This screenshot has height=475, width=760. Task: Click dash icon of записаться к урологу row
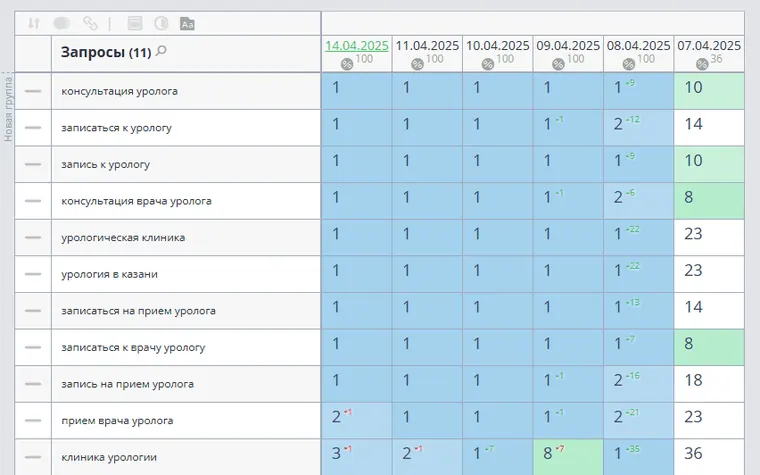[33, 127]
